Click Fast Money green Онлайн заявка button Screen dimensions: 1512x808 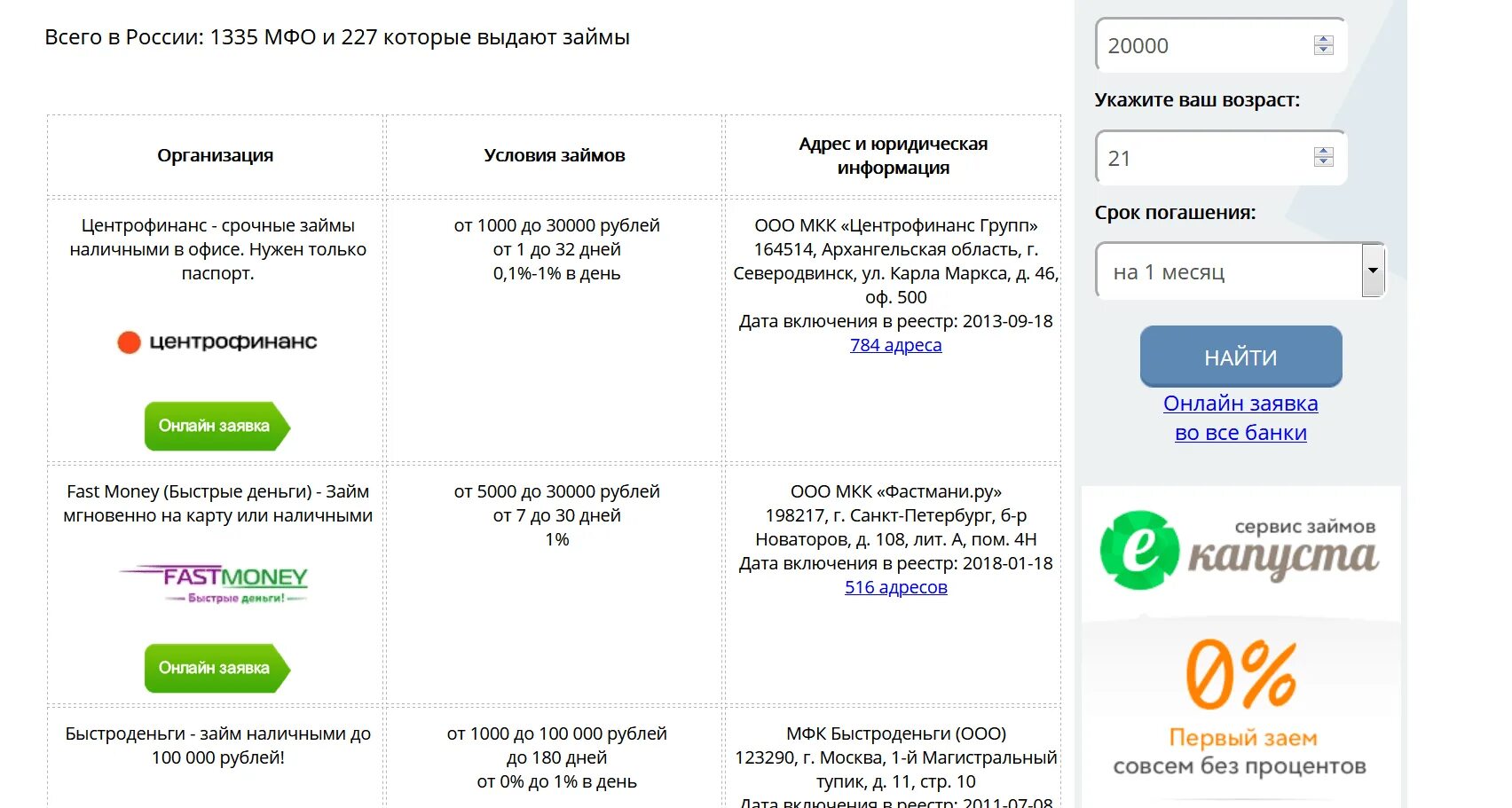tap(217, 669)
